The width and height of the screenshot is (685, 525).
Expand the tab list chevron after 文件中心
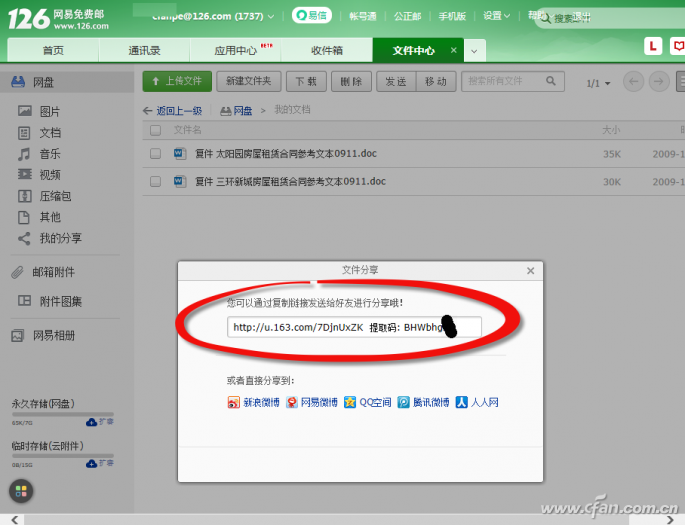(474, 51)
